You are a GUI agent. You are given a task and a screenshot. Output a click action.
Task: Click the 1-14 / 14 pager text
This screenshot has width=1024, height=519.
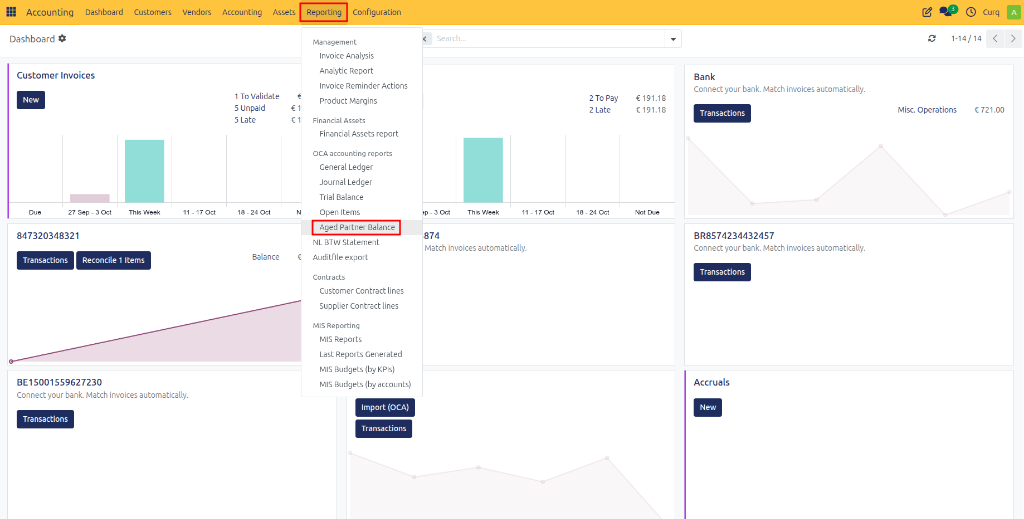pos(967,39)
